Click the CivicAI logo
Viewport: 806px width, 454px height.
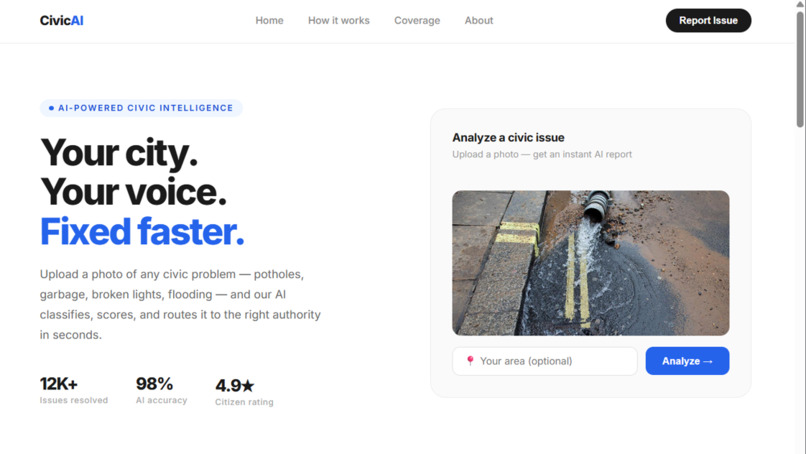[62, 21]
